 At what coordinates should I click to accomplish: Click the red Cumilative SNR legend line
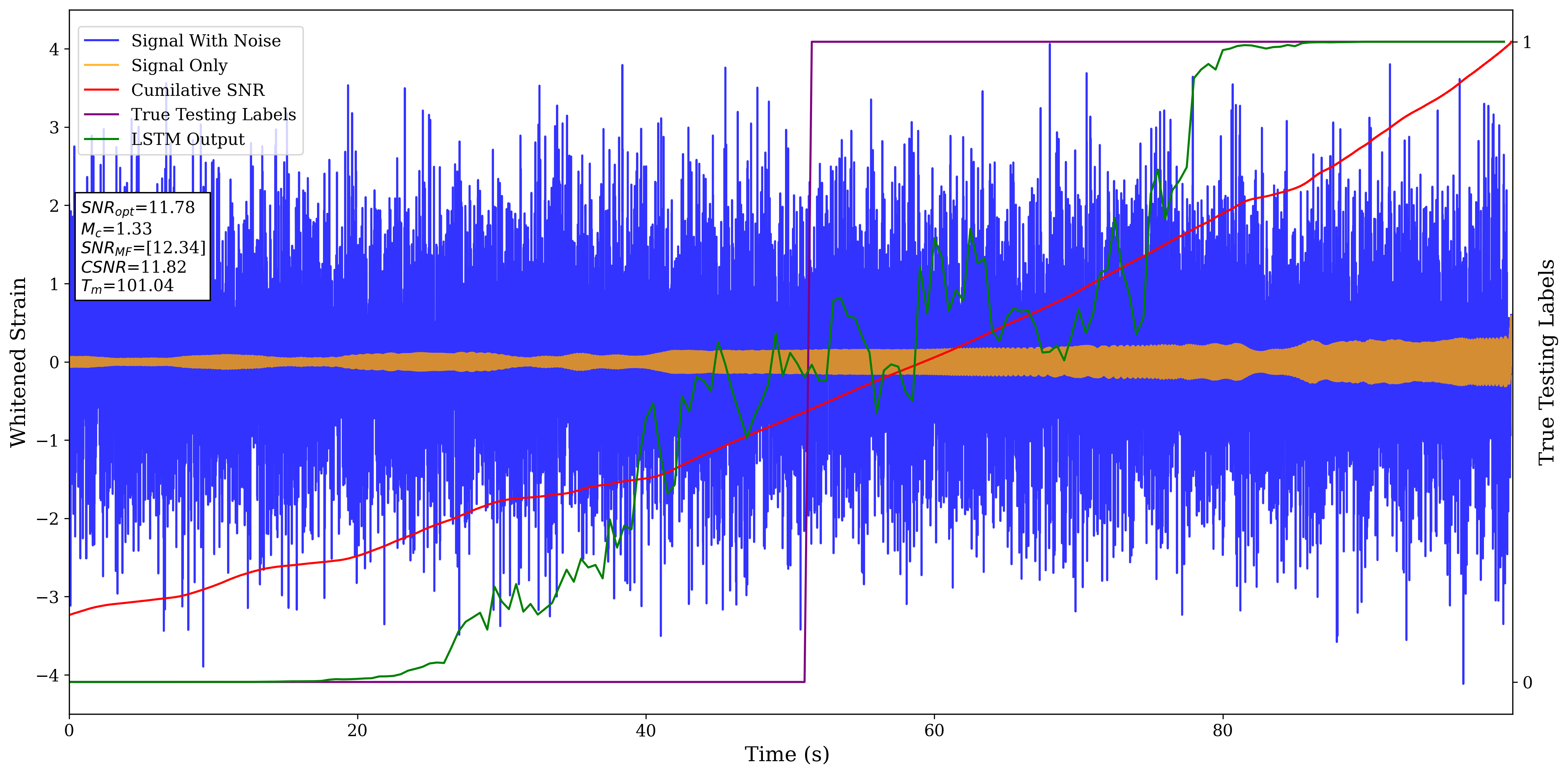coord(101,90)
